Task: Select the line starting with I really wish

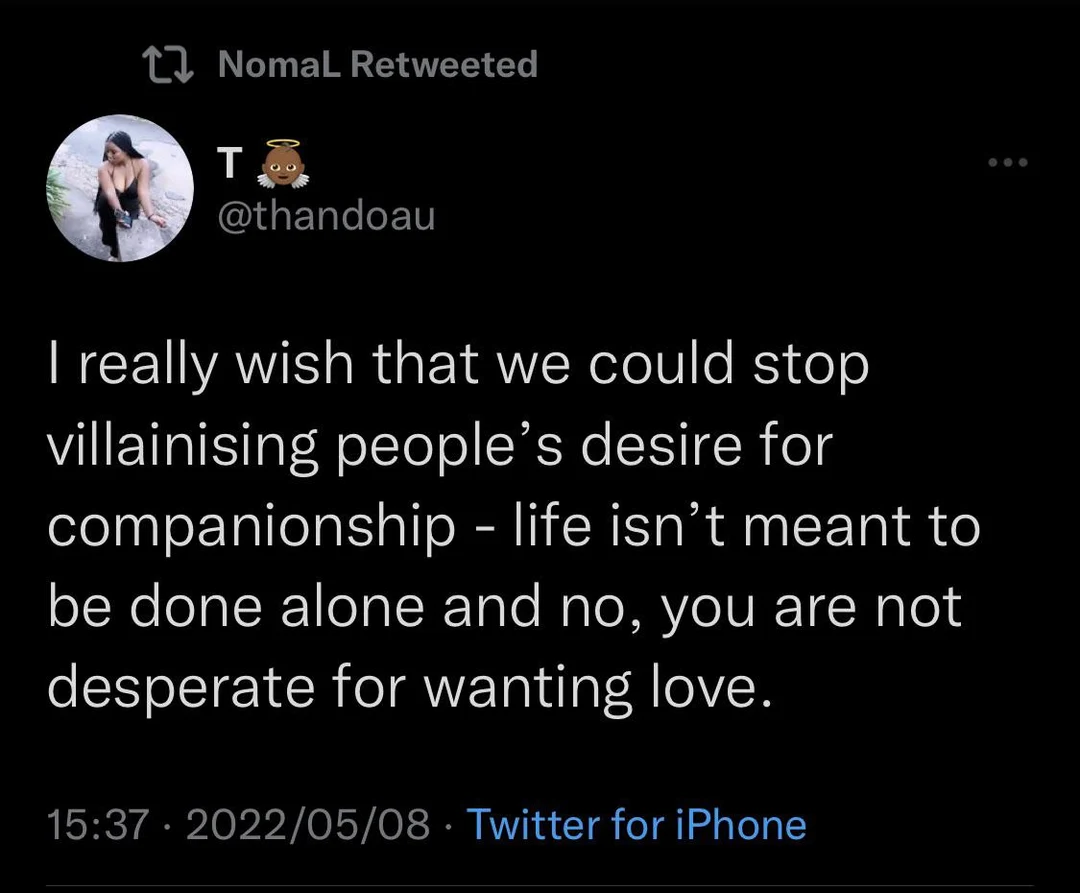Action: click(458, 367)
